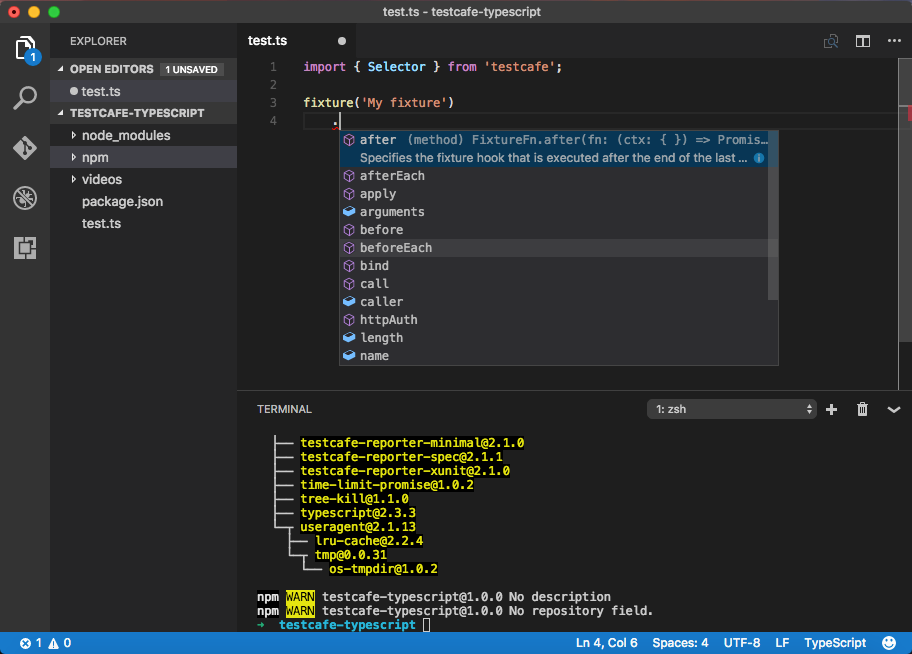Open the Extensions view icon
Image resolution: width=912 pixels, height=654 pixels.
point(25,248)
